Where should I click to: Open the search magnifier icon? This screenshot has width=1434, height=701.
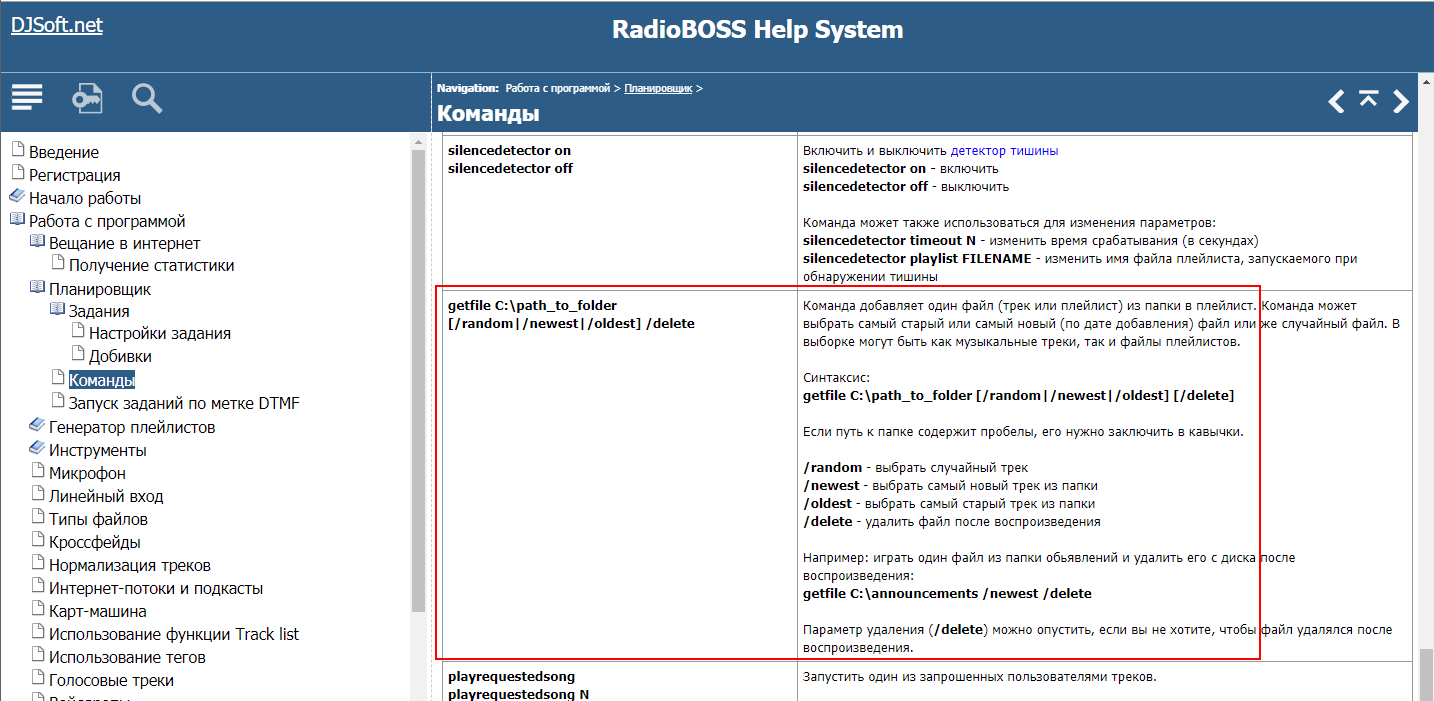(147, 98)
